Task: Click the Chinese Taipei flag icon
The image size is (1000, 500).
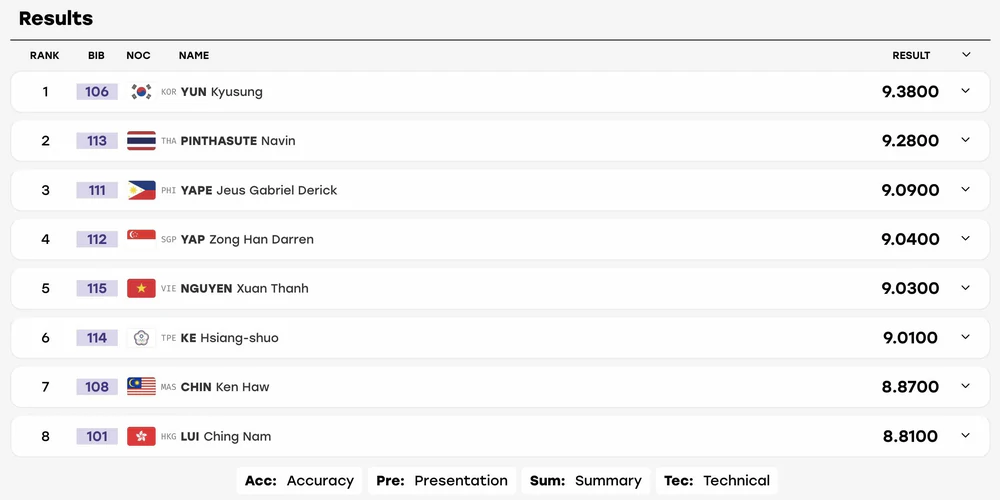Action: click(x=141, y=337)
